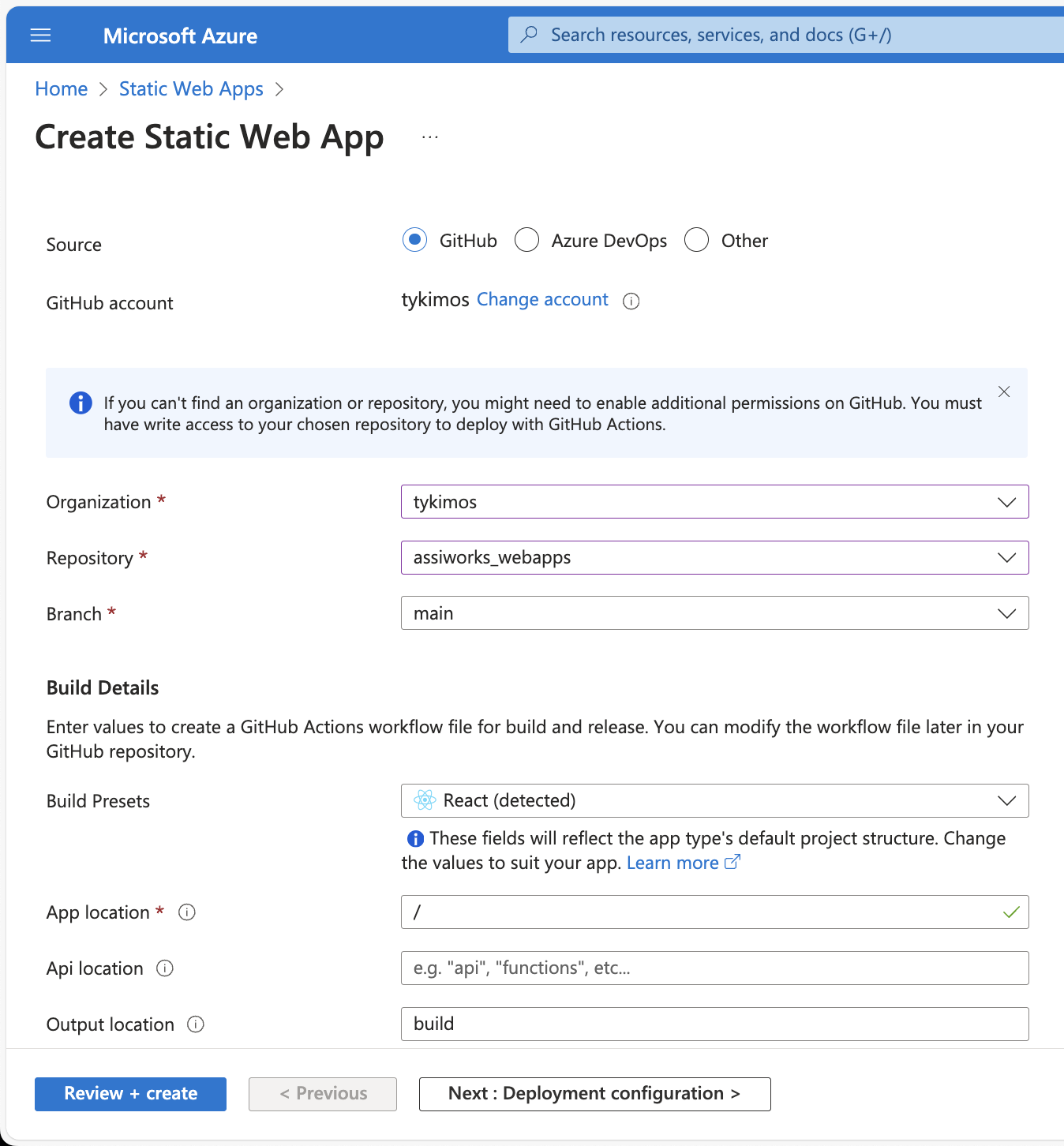
Task: Dismiss the permissions info banner
Action: (x=1004, y=392)
